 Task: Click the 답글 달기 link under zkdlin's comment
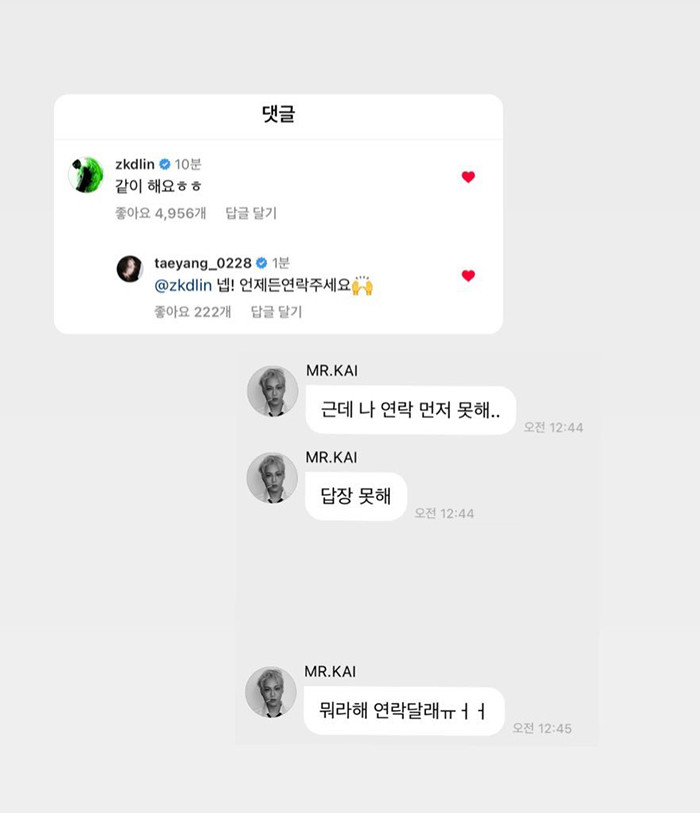tap(251, 213)
